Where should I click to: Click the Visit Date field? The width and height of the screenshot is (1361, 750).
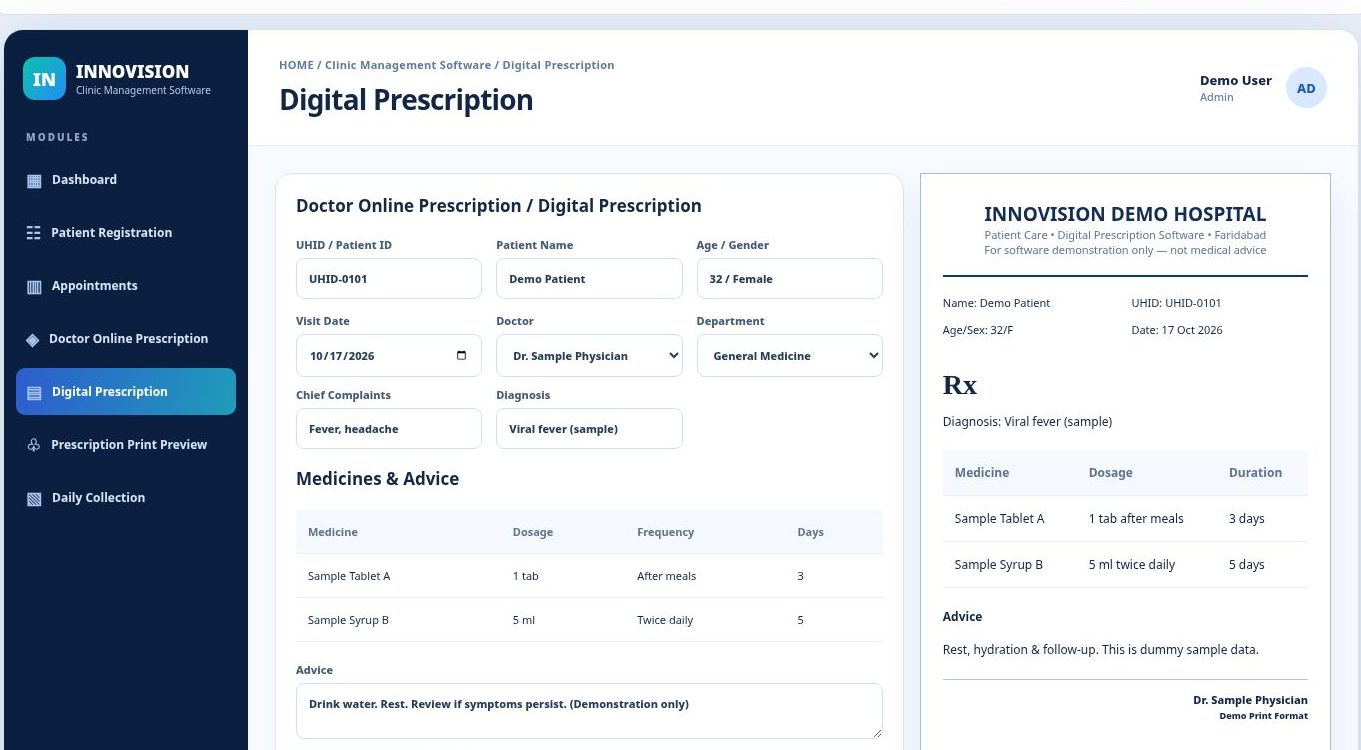pos(389,355)
